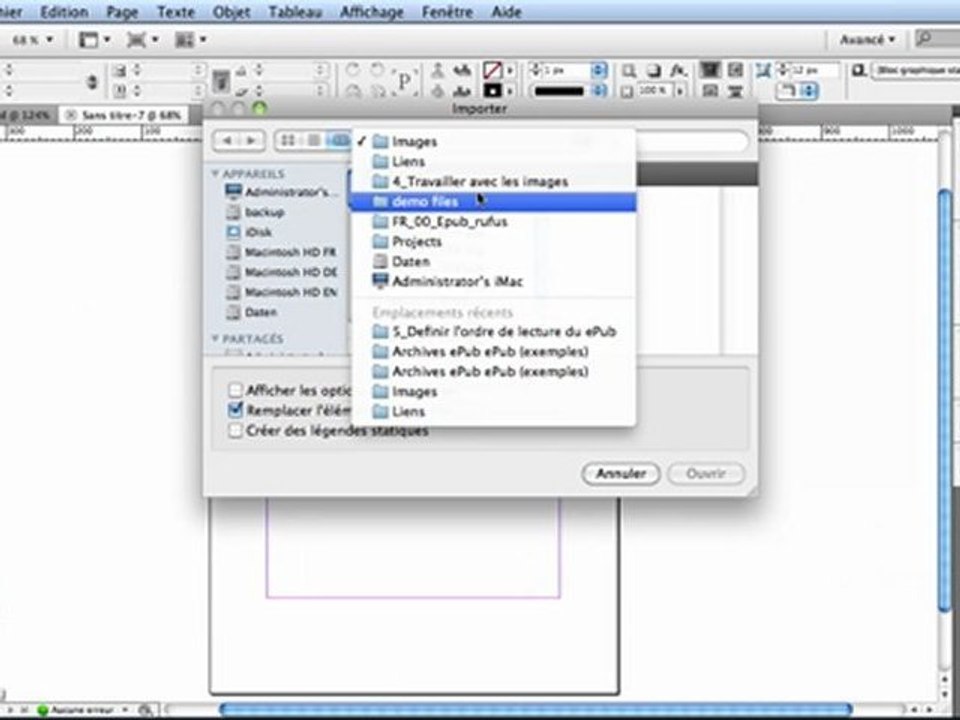This screenshot has width=960, height=720.
Task: Select backup in the sidebar
Action: 256,212
